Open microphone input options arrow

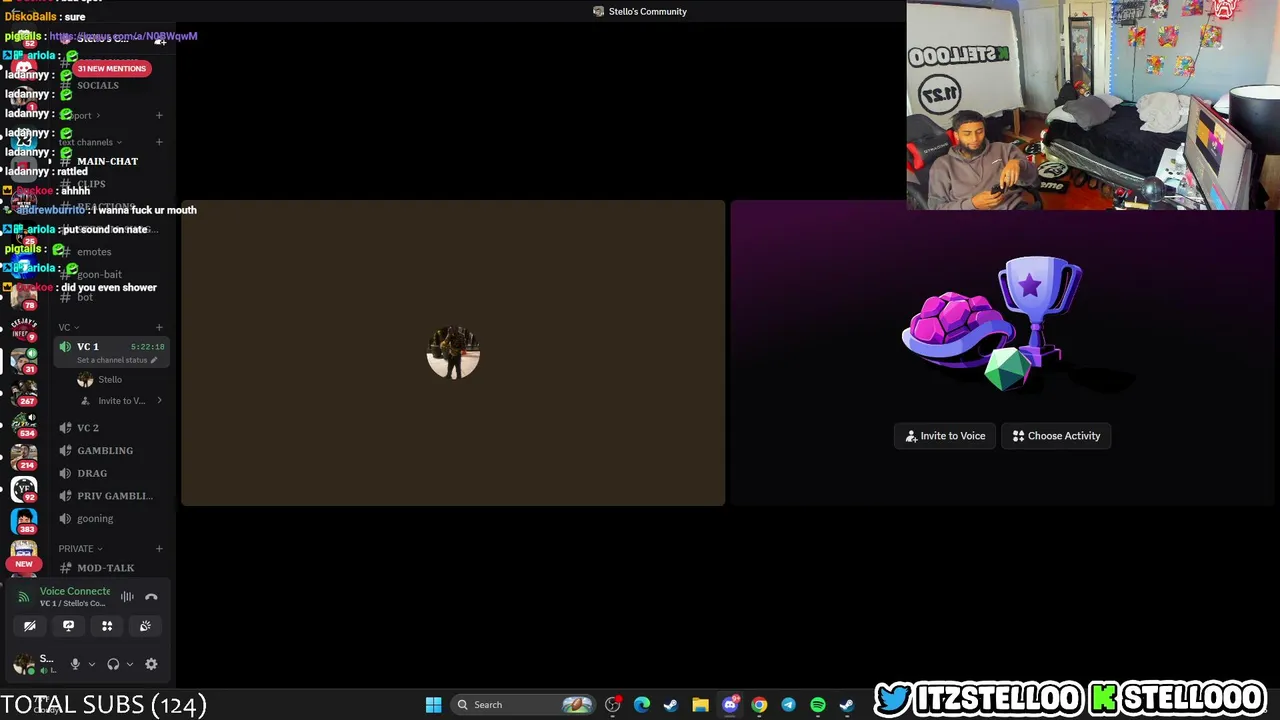click(x=91, y=664)
